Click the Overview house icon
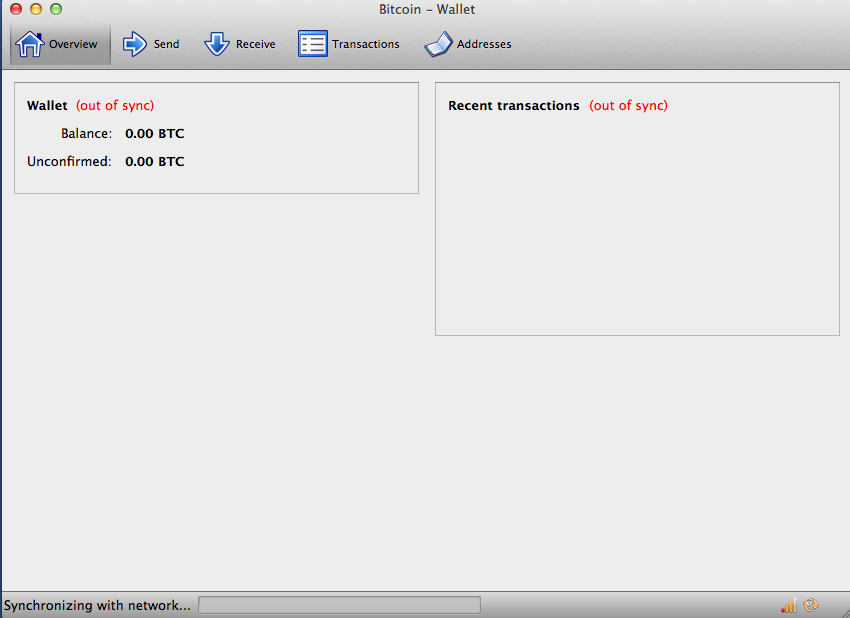The width and height of the screenshot is (850, 618). point(30,44)
